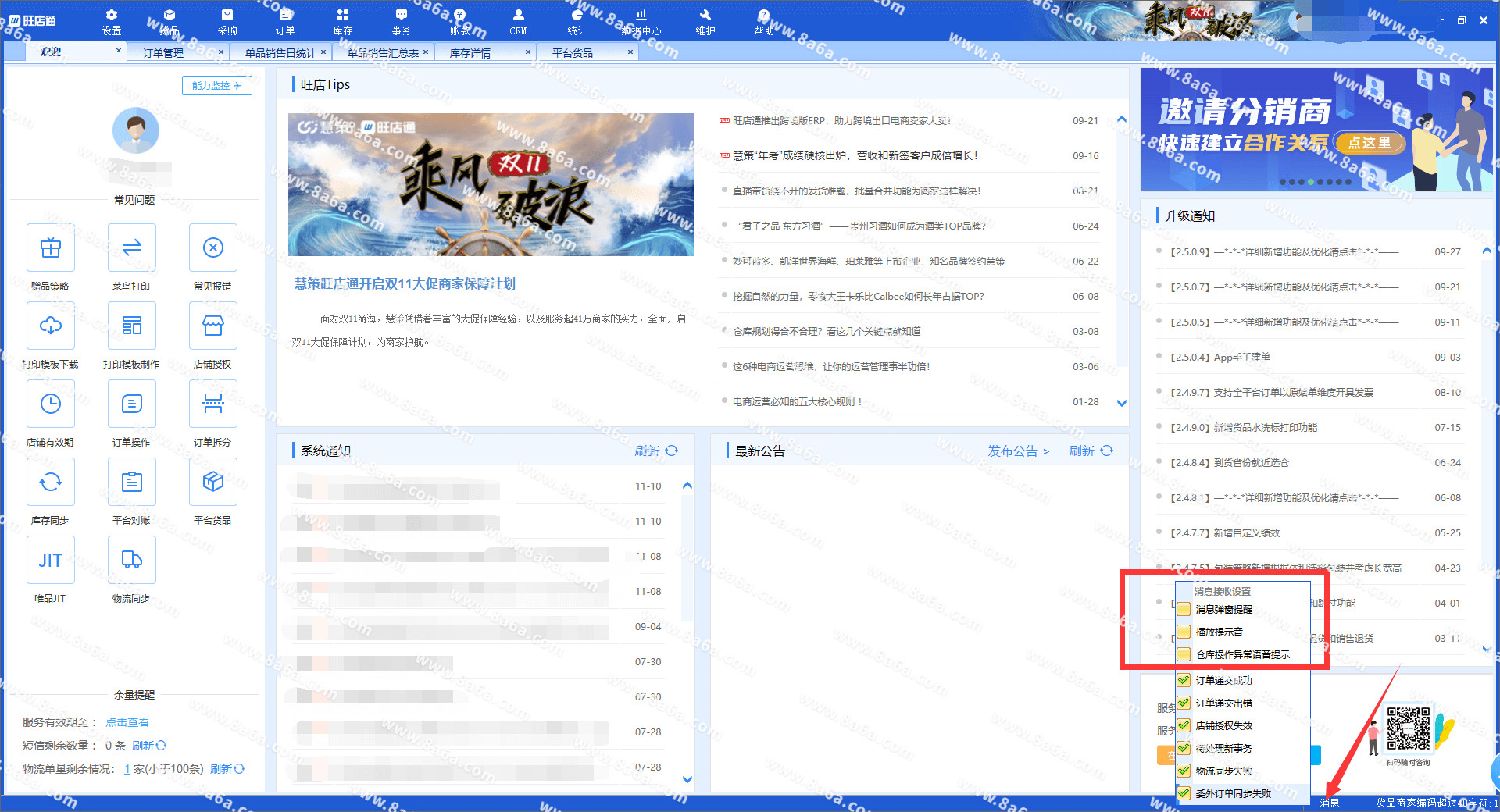1500x812 pixels.
Task: Click the 菜鸟打印 shortcut icon
Action: pos(132,248)
